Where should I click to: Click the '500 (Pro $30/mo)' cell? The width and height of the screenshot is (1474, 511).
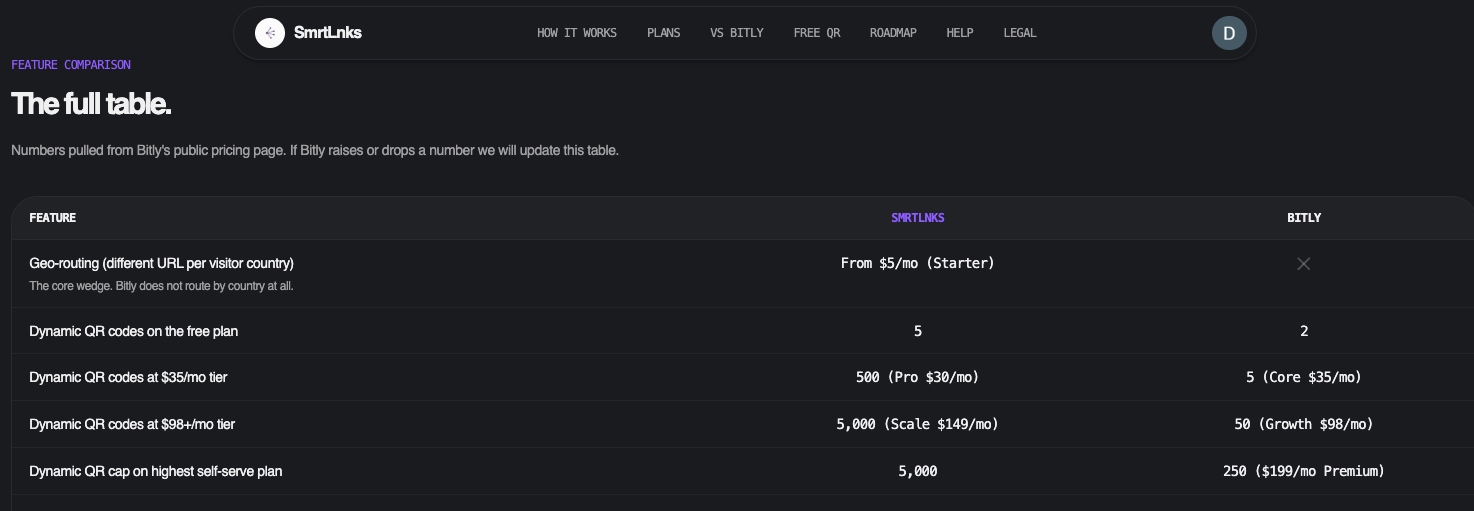pyautogui.click(x=918, y=378)
